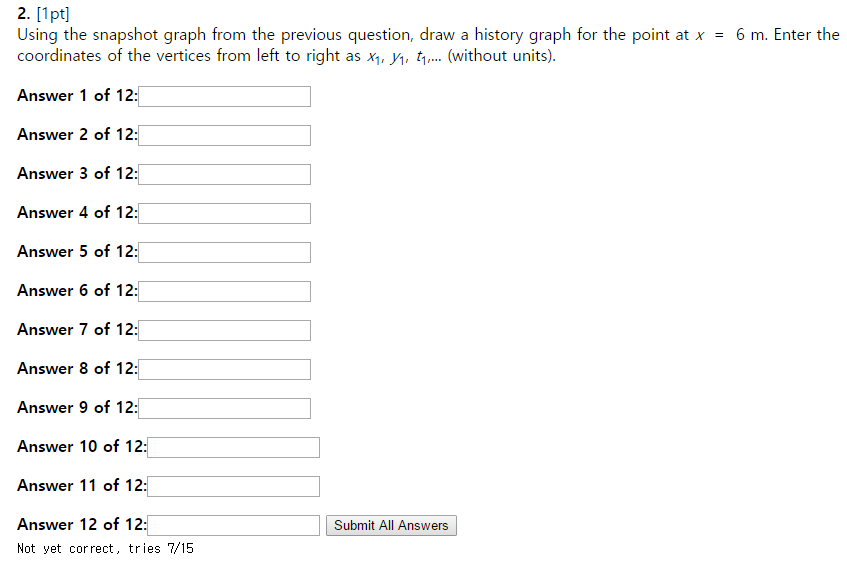Focus the Answer 9 of 12 text box

coord(225,408)
